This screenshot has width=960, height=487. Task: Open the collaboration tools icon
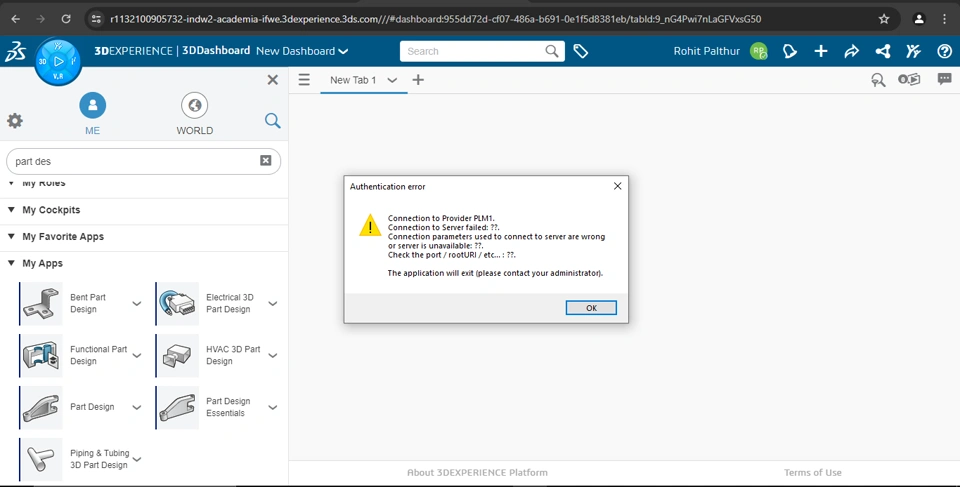point(913,51)
